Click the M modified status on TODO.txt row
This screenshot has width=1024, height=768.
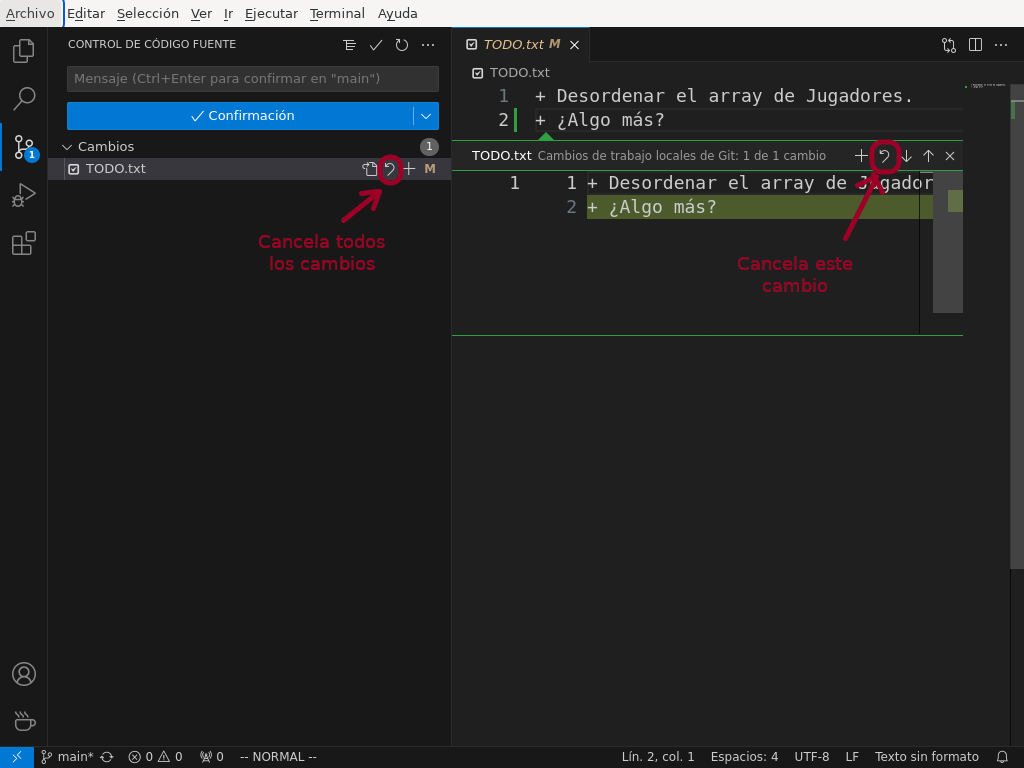[x=430, y=169]
